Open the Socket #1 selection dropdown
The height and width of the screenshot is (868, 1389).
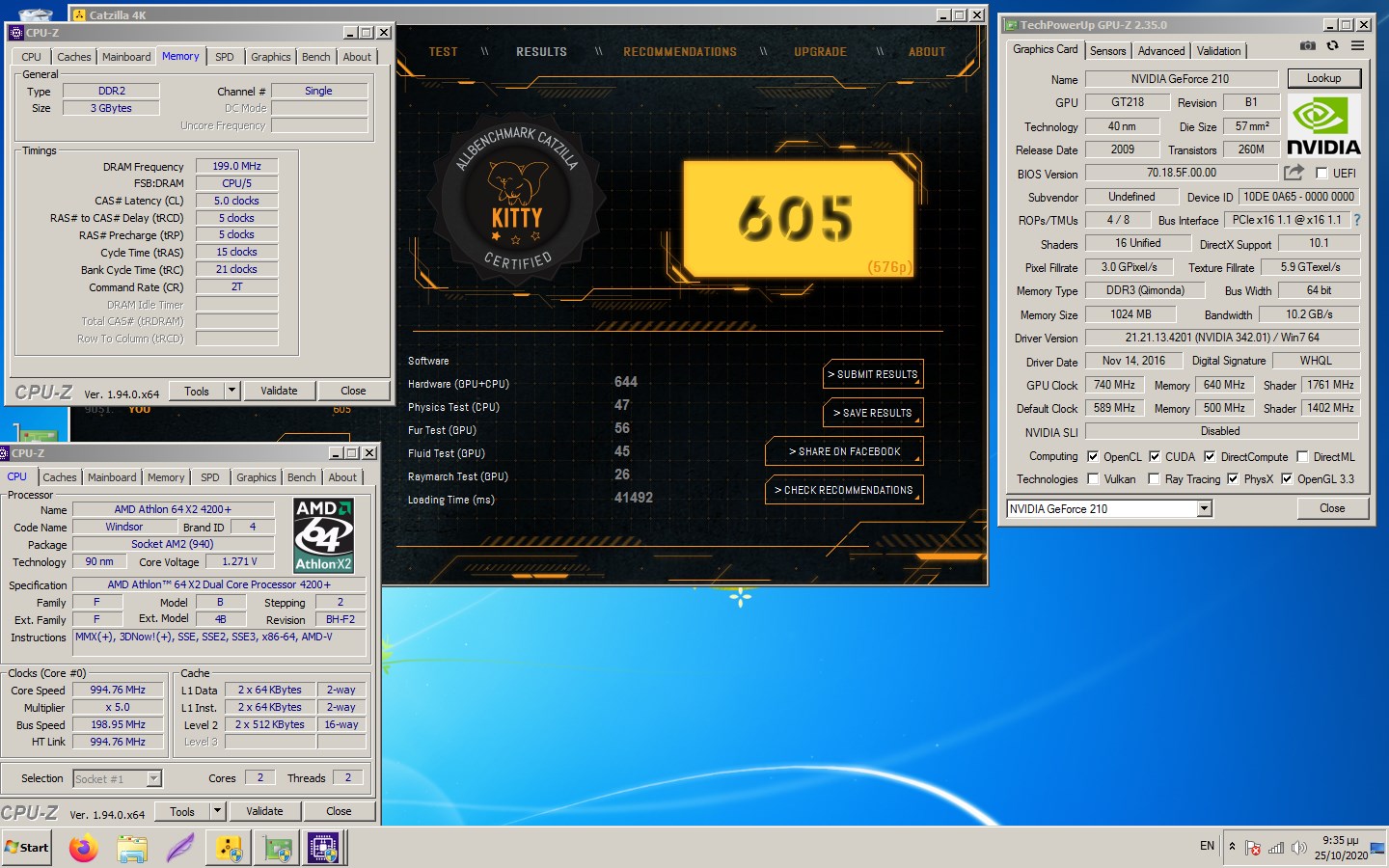[x=153, y=779]
